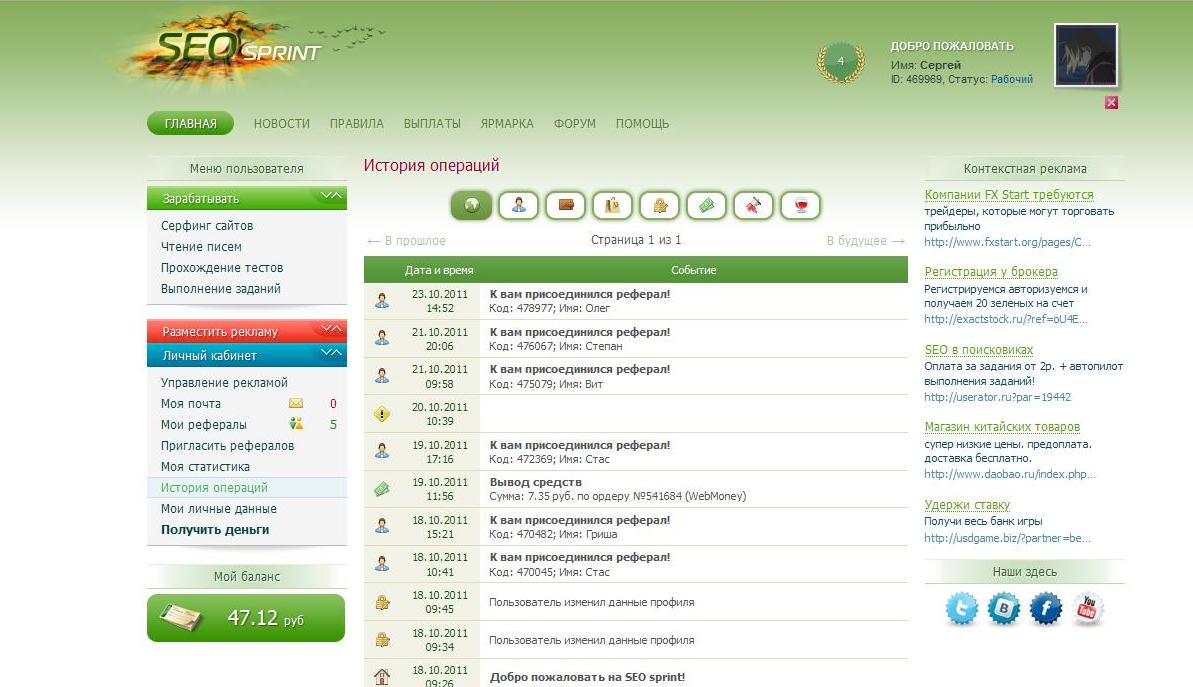
Task: Select the globe all-operations filter icon
Action: click(472, 205)
